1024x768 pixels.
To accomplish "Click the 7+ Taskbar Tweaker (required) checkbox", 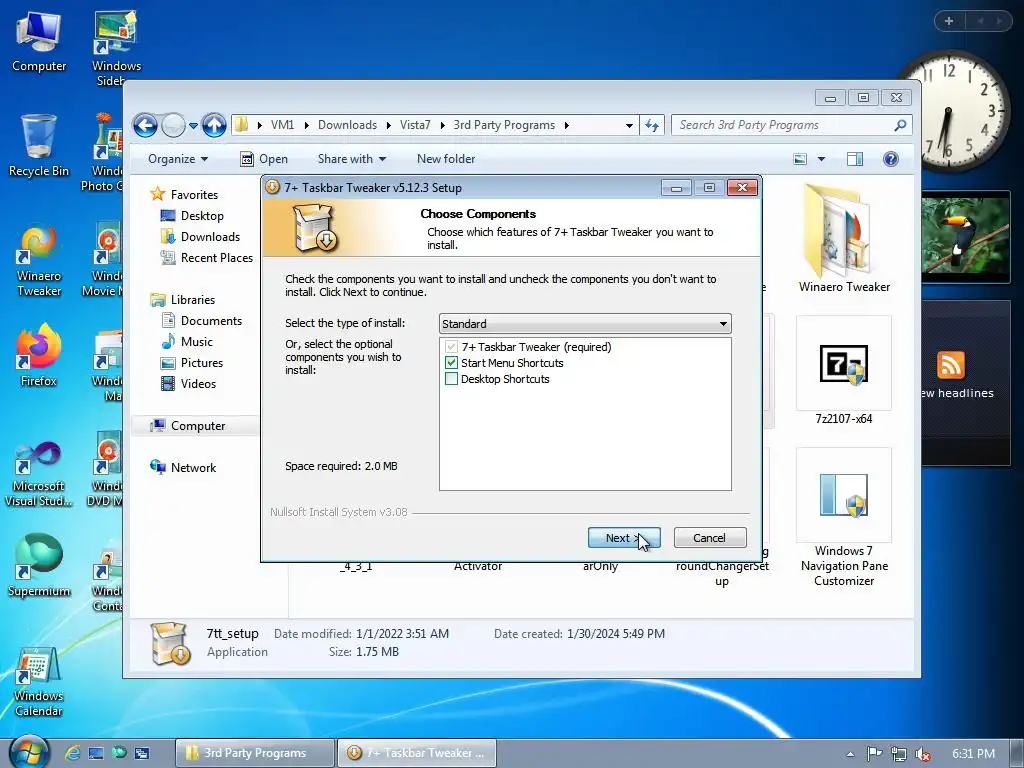I will click(451, 347).
